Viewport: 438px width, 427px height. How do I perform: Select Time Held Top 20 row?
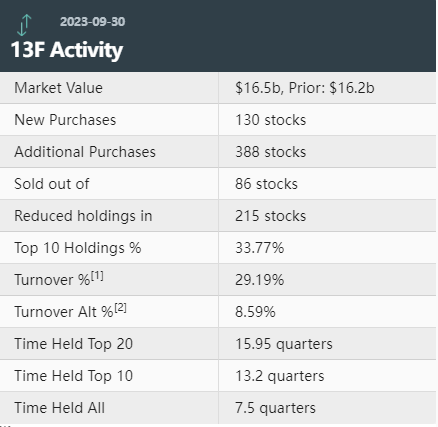click(x=218, y=344)
